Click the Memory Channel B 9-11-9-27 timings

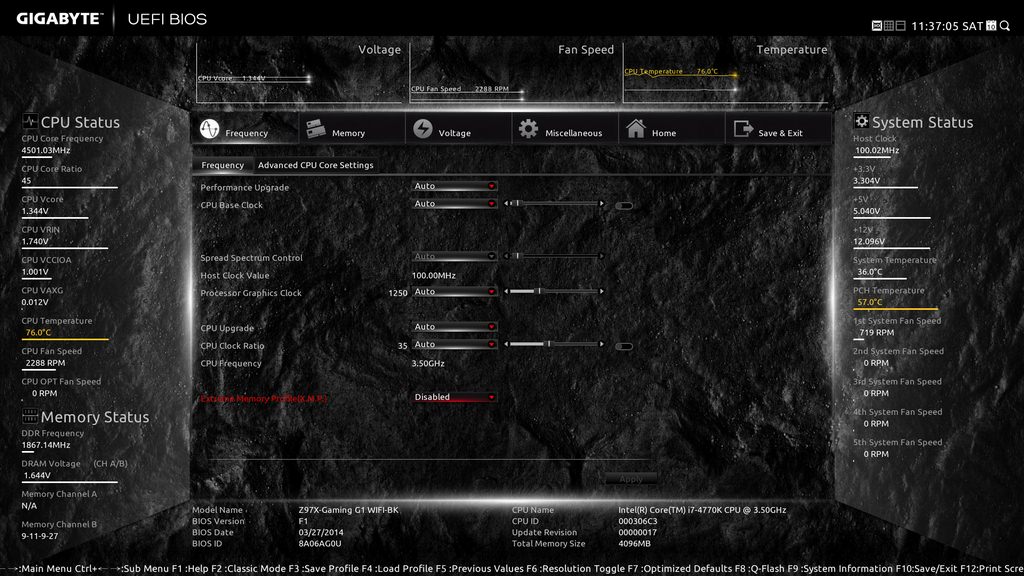[x=40, y=536]
